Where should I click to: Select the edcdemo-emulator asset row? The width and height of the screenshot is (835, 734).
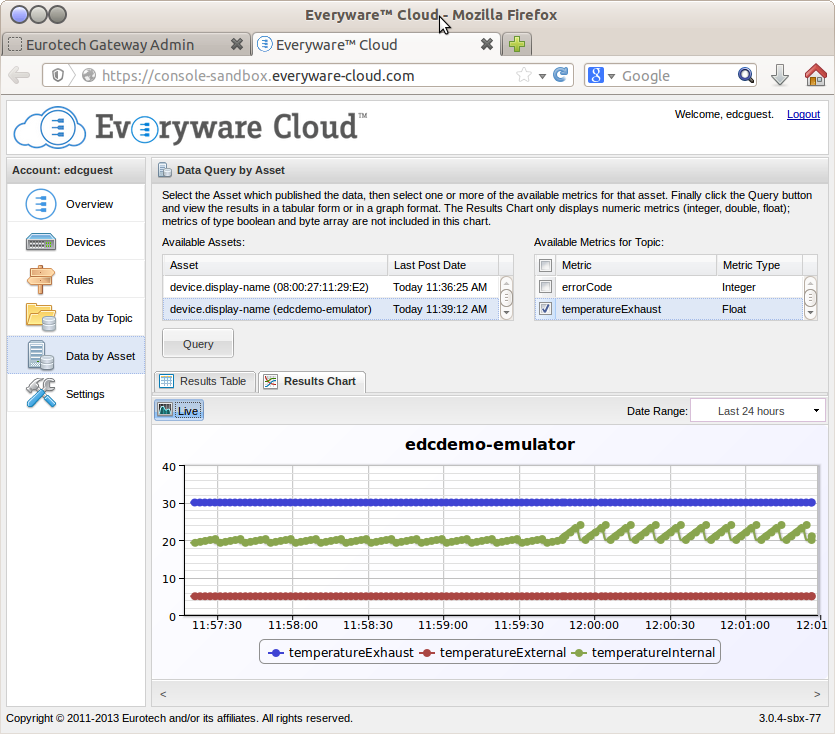(x=331, y=309)
